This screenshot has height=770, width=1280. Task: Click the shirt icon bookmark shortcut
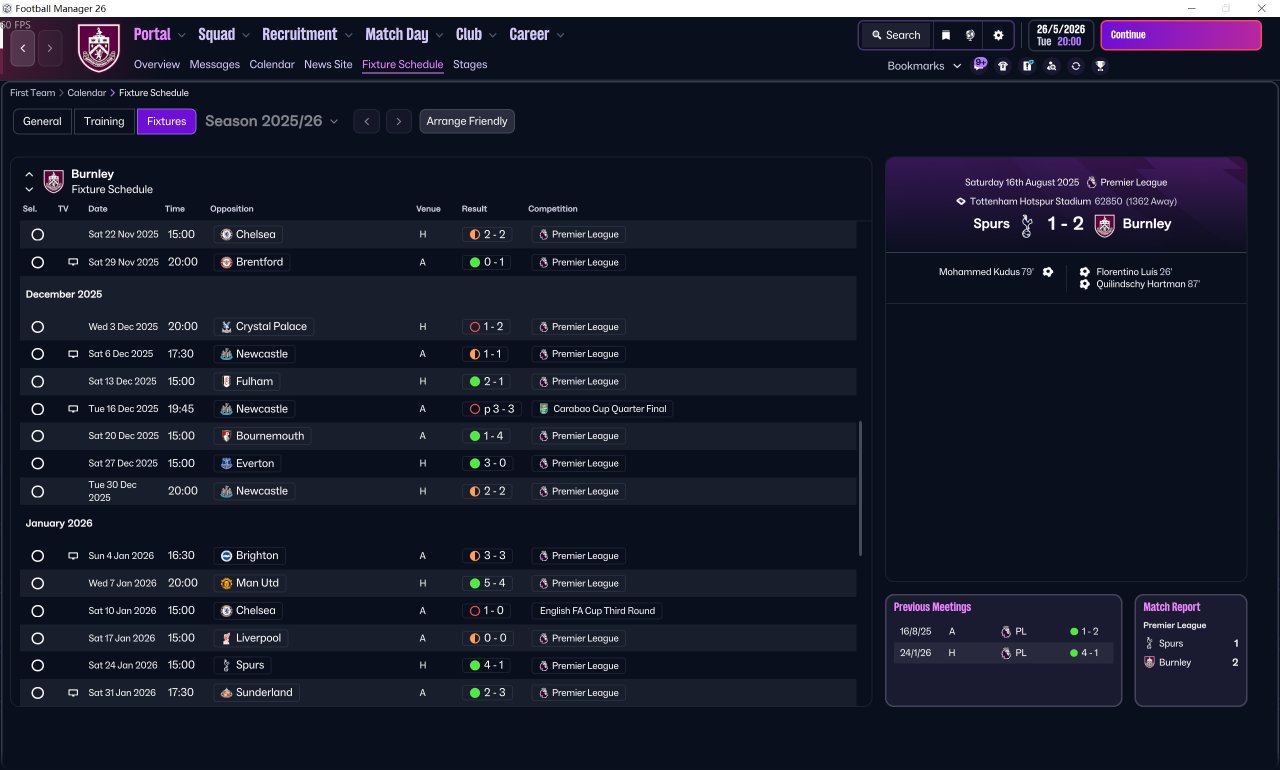(x=1003, y=66)
